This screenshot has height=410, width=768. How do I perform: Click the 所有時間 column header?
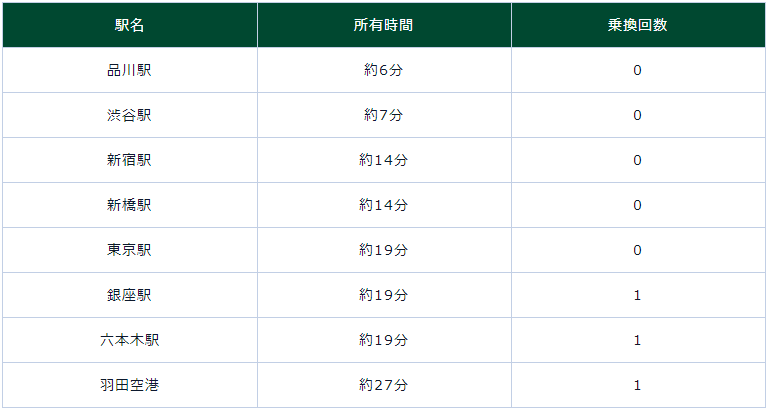(384, 25)
